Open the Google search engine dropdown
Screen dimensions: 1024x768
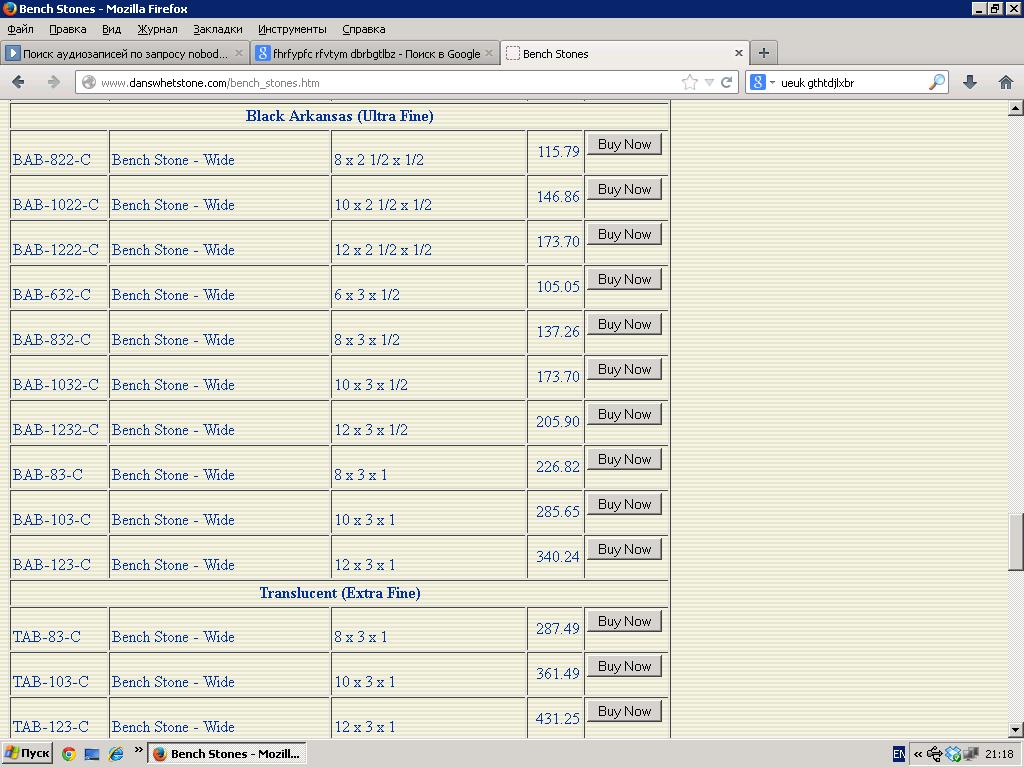[762, 83]
